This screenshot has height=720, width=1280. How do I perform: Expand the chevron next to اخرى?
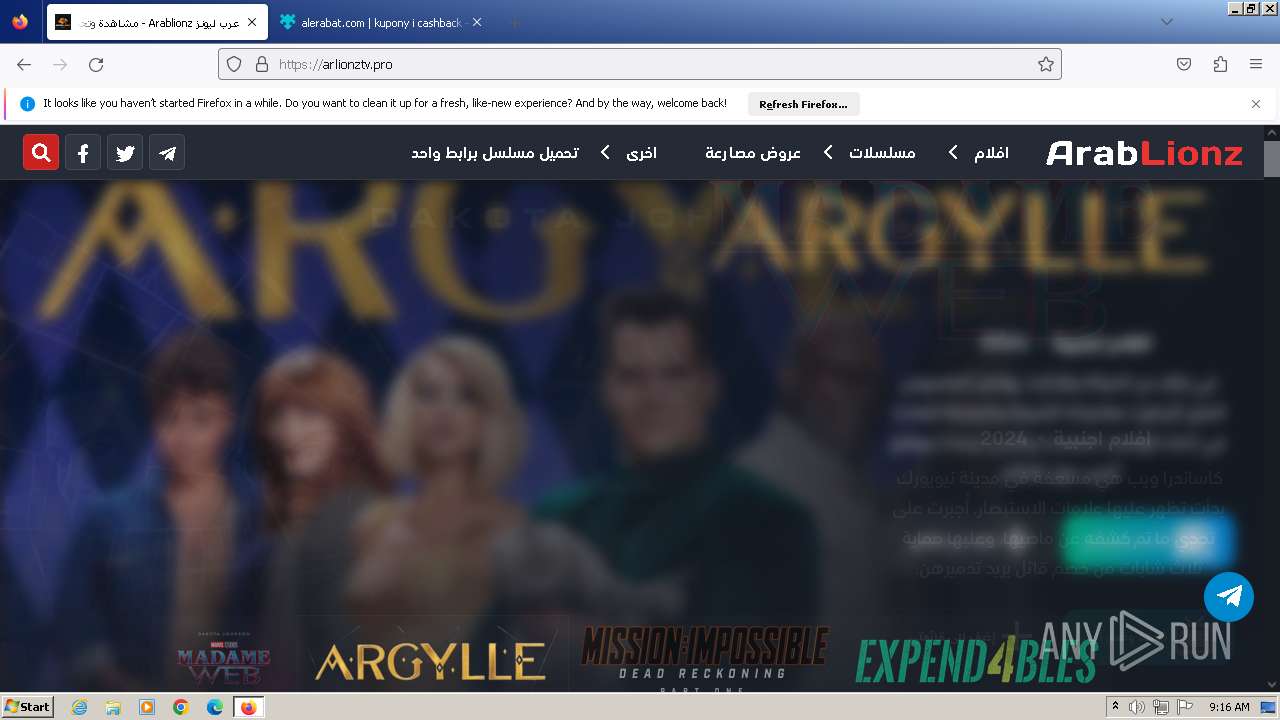click(x=605, y=152)
